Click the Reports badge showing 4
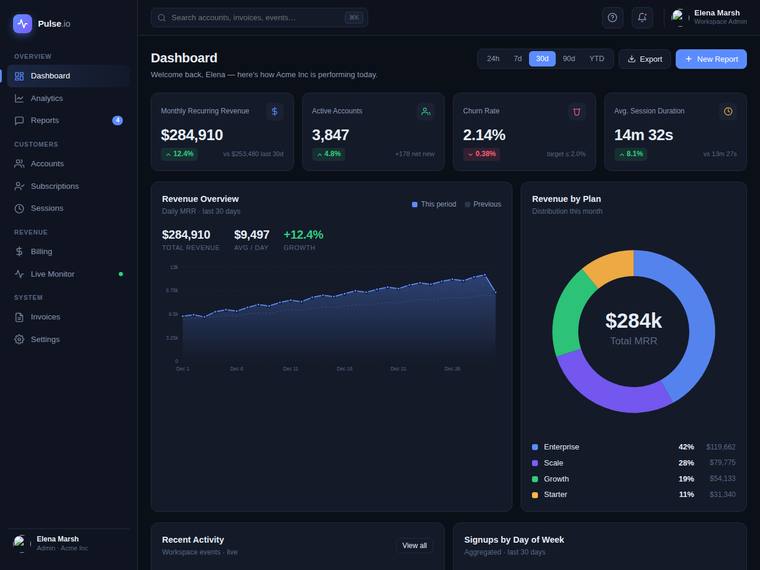 [x=117, y=120]
